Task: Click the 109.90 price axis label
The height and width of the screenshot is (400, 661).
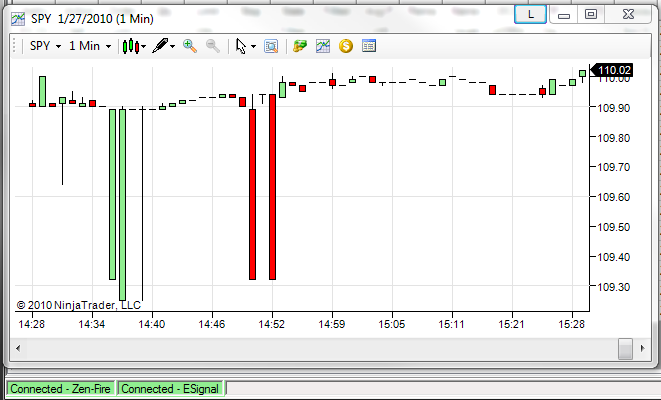Action: pyautogui.click(x=614, y=108)
